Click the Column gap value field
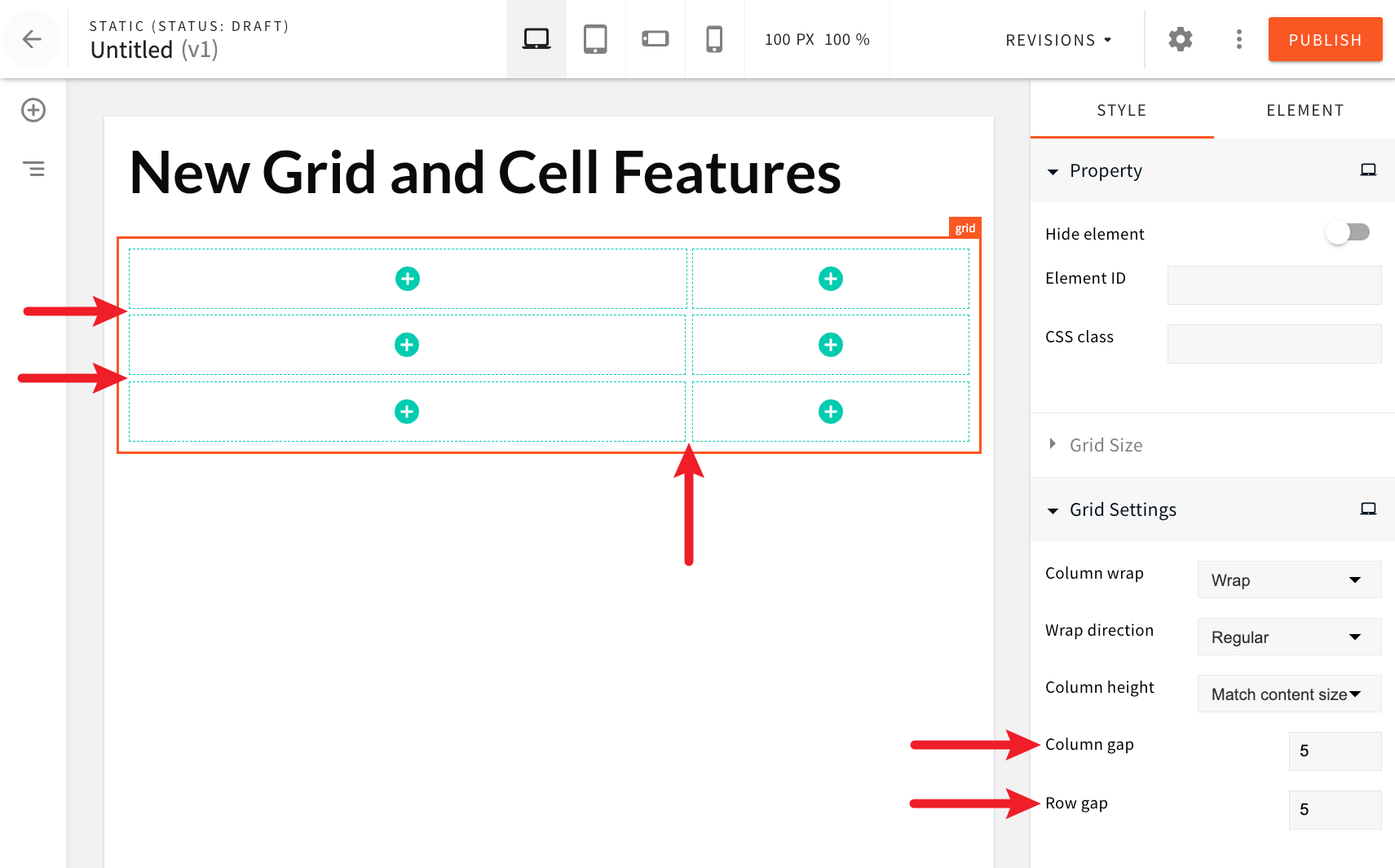 pyautogui.click(x=1335, y=751)
